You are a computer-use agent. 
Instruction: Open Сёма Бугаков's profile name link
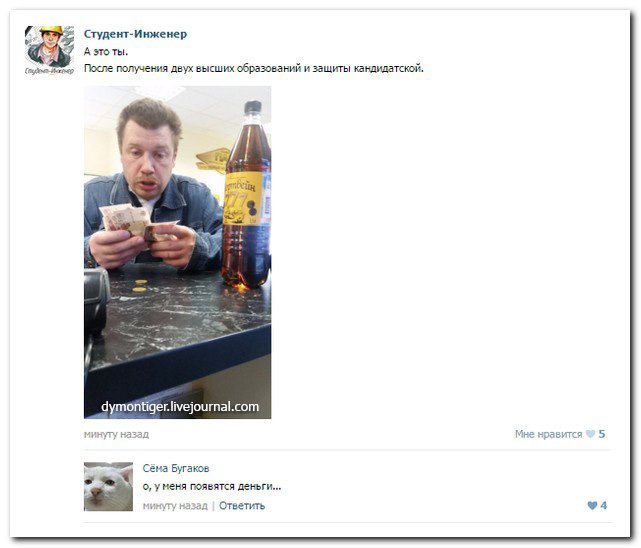click(x=176, y=468)
